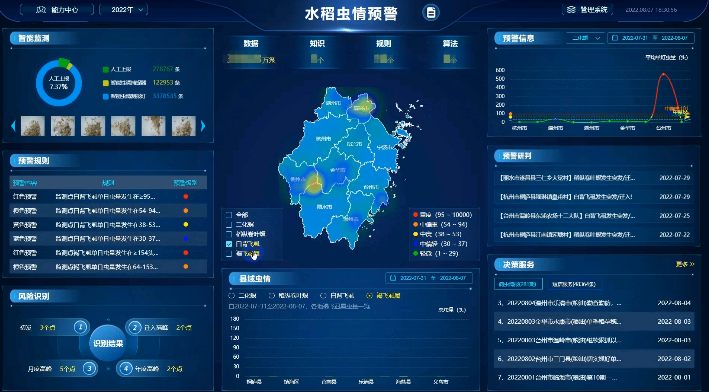The height and width of the screenshot is (392, 709).
Task: Select the 数据 tab above the map
Action: (251, 43)
